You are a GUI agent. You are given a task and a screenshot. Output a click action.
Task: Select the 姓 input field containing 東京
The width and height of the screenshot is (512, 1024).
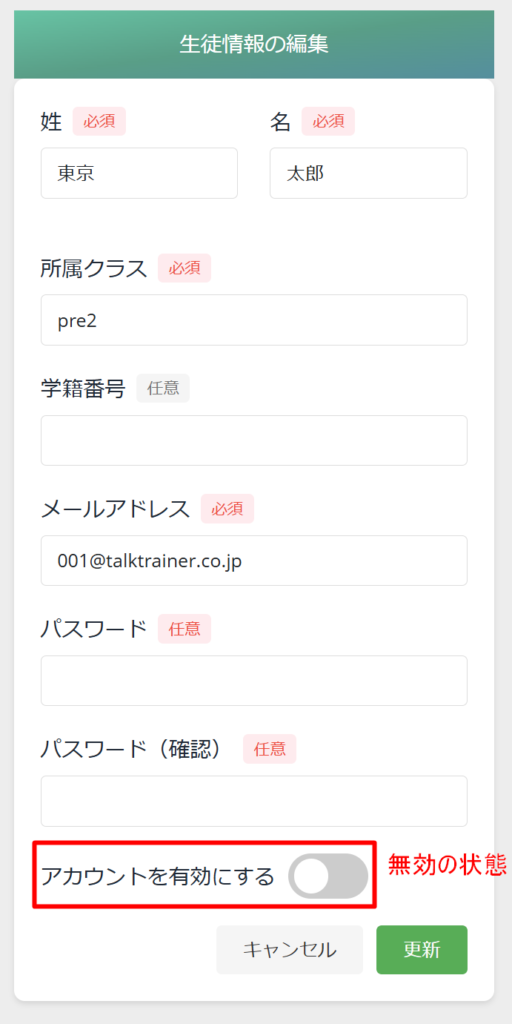(x=139, y=173)
